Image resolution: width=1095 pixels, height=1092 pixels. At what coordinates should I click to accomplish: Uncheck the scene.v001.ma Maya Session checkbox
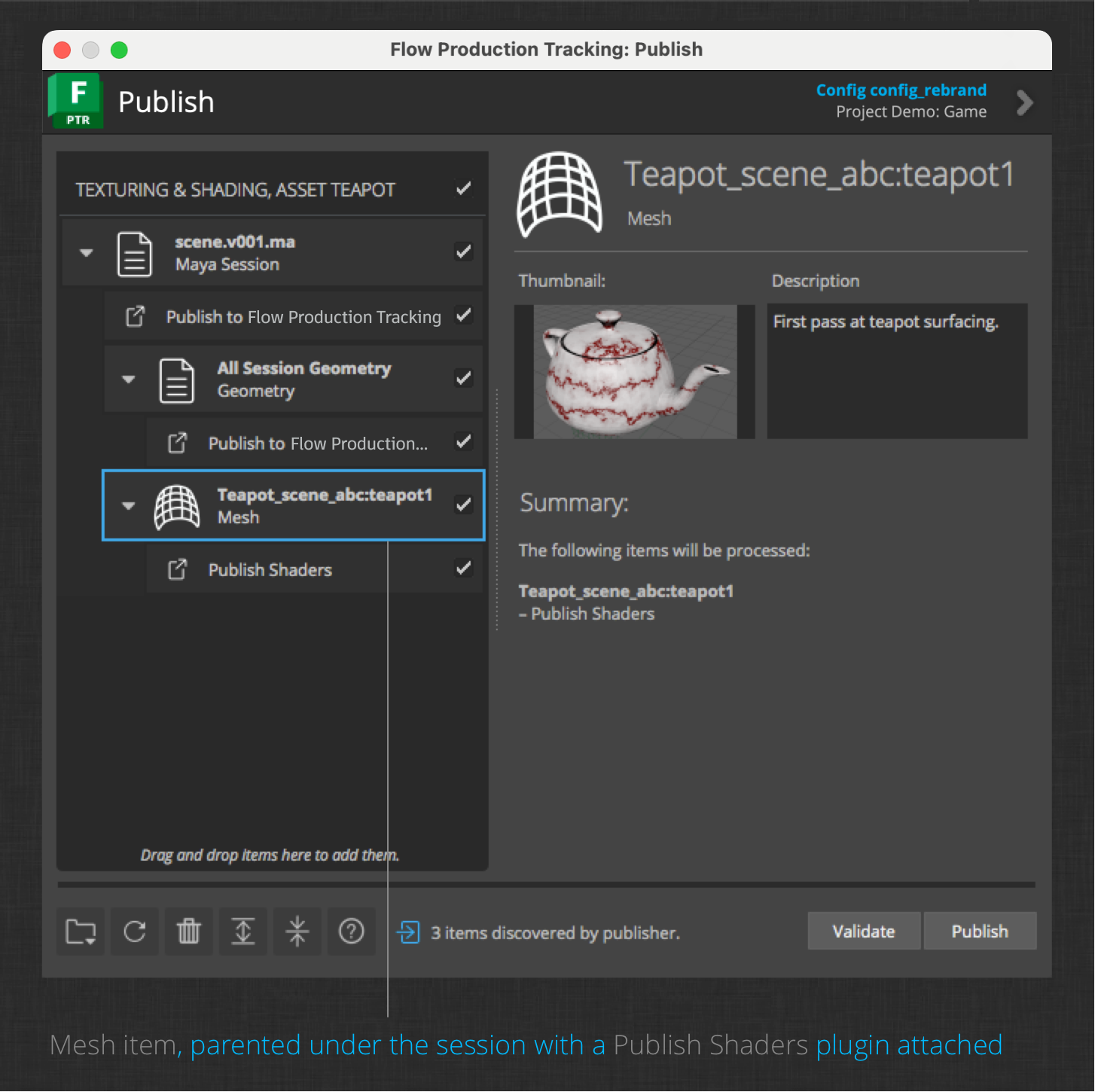(464, 252)
